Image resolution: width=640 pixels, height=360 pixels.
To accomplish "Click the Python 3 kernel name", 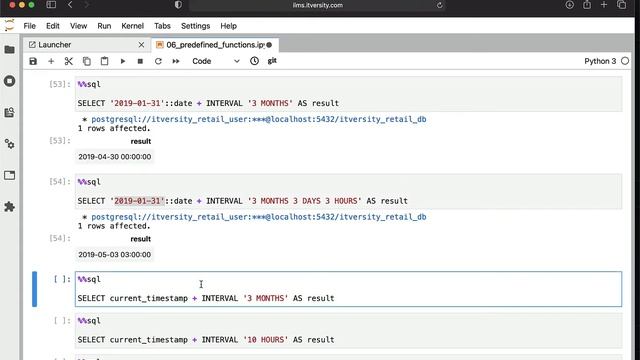I will [600, 61].
